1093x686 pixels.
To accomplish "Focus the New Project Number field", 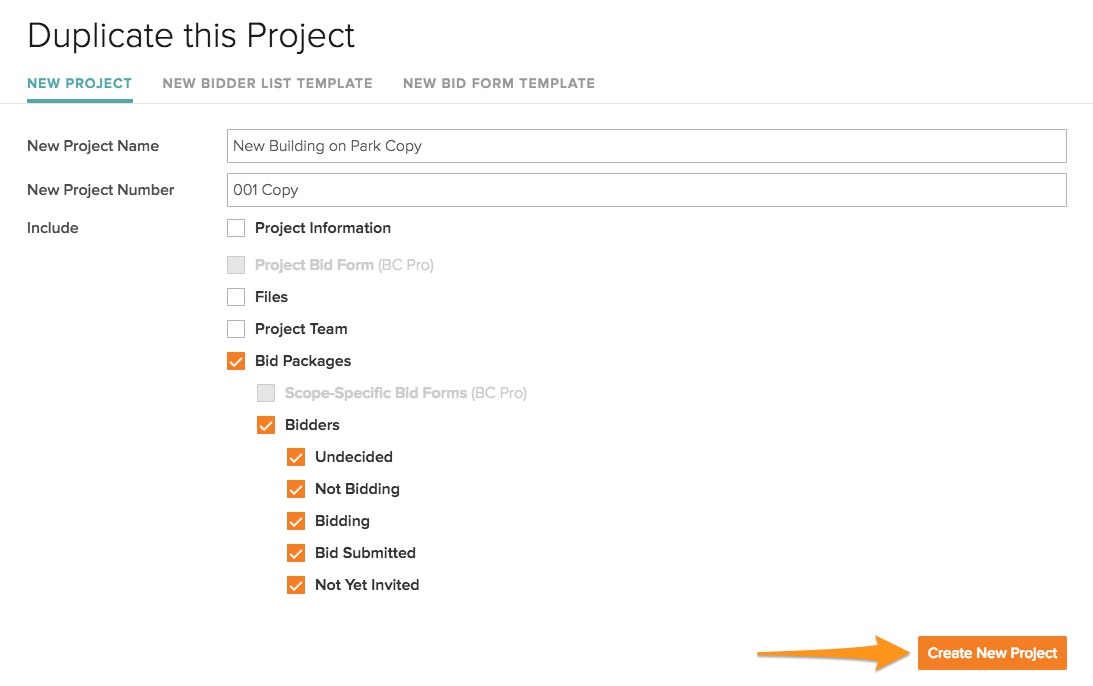I will click(646, 190).
